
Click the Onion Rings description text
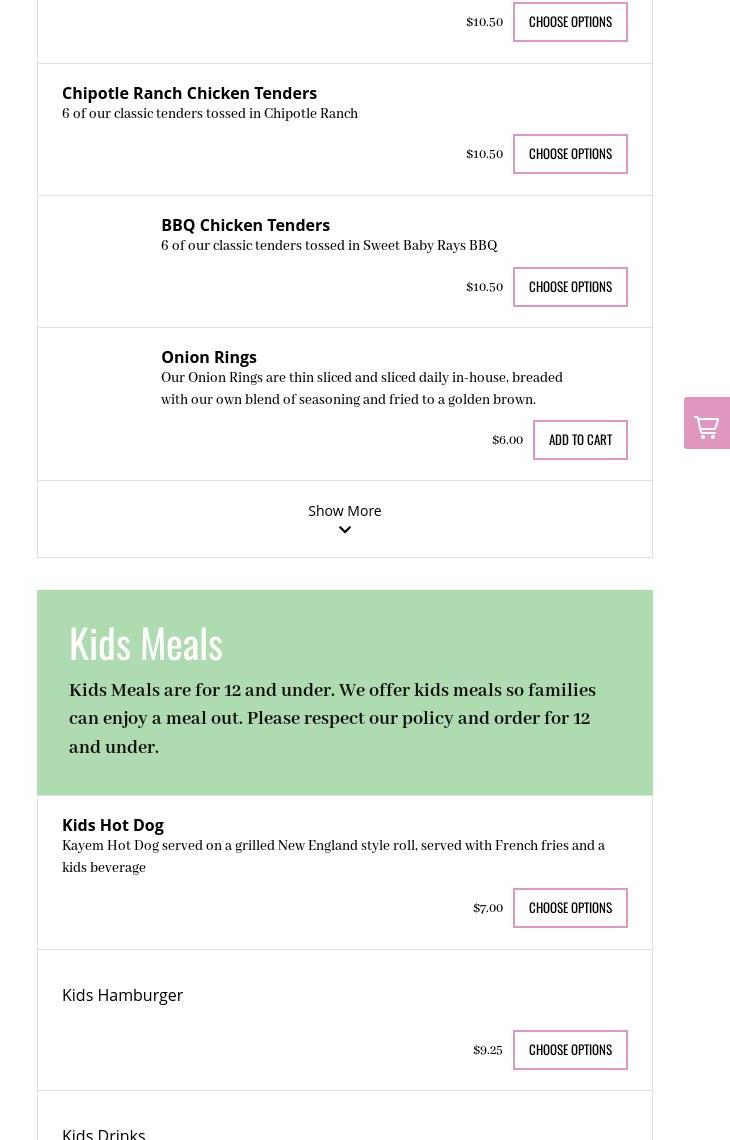(x=362, y=388)
